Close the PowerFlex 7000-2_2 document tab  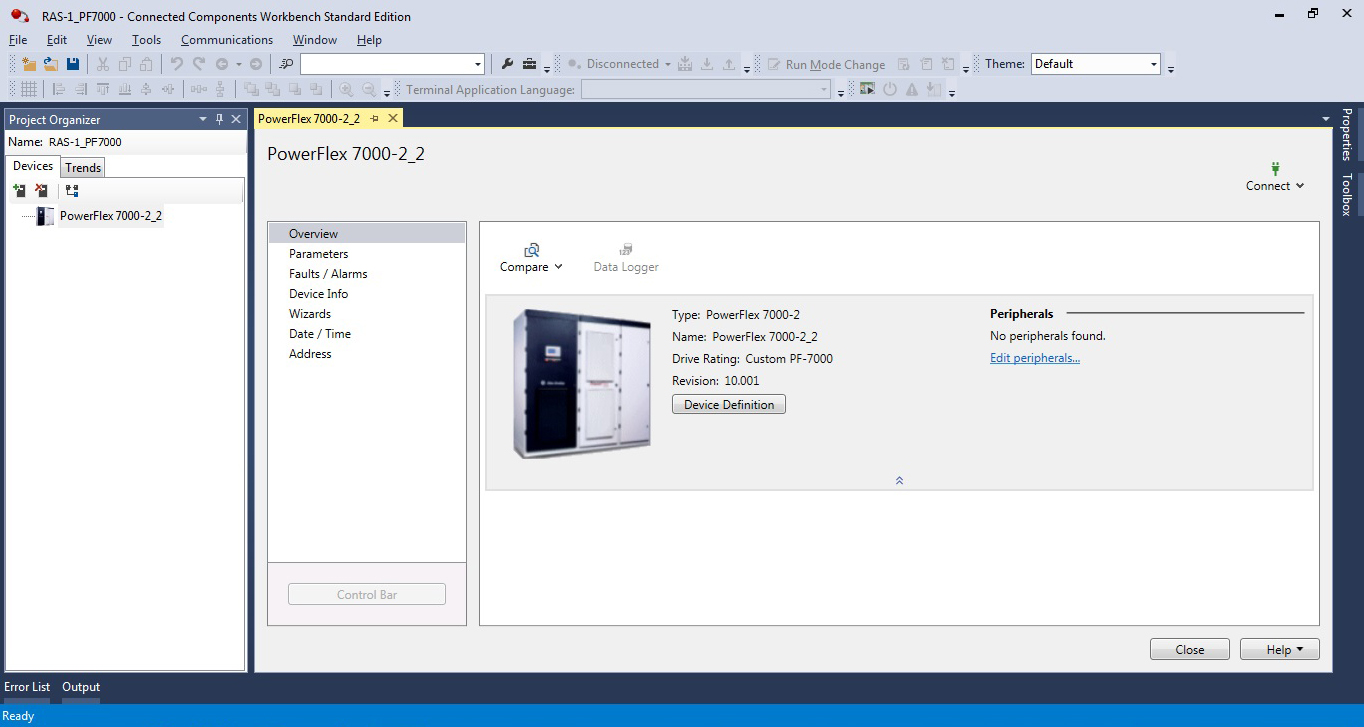393,118
